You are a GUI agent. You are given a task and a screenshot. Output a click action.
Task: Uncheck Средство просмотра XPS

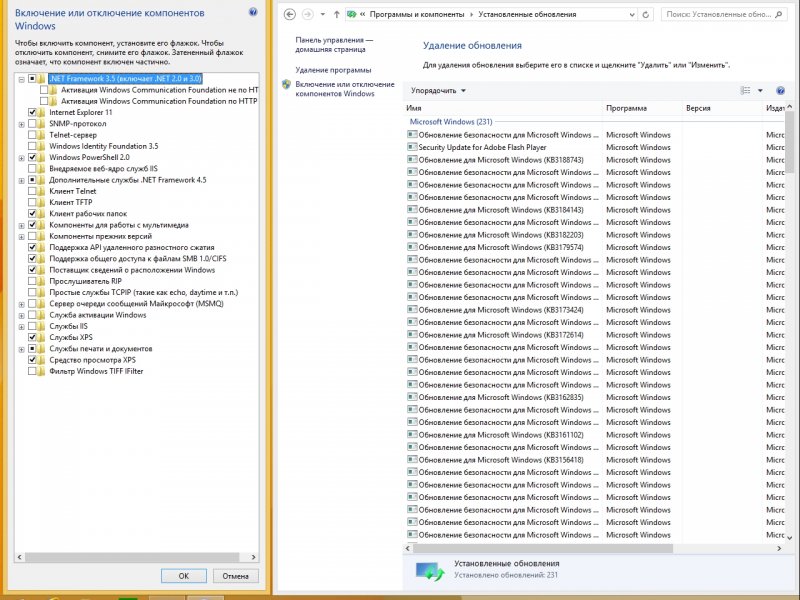pyautogui.click(x=32, y=360)
